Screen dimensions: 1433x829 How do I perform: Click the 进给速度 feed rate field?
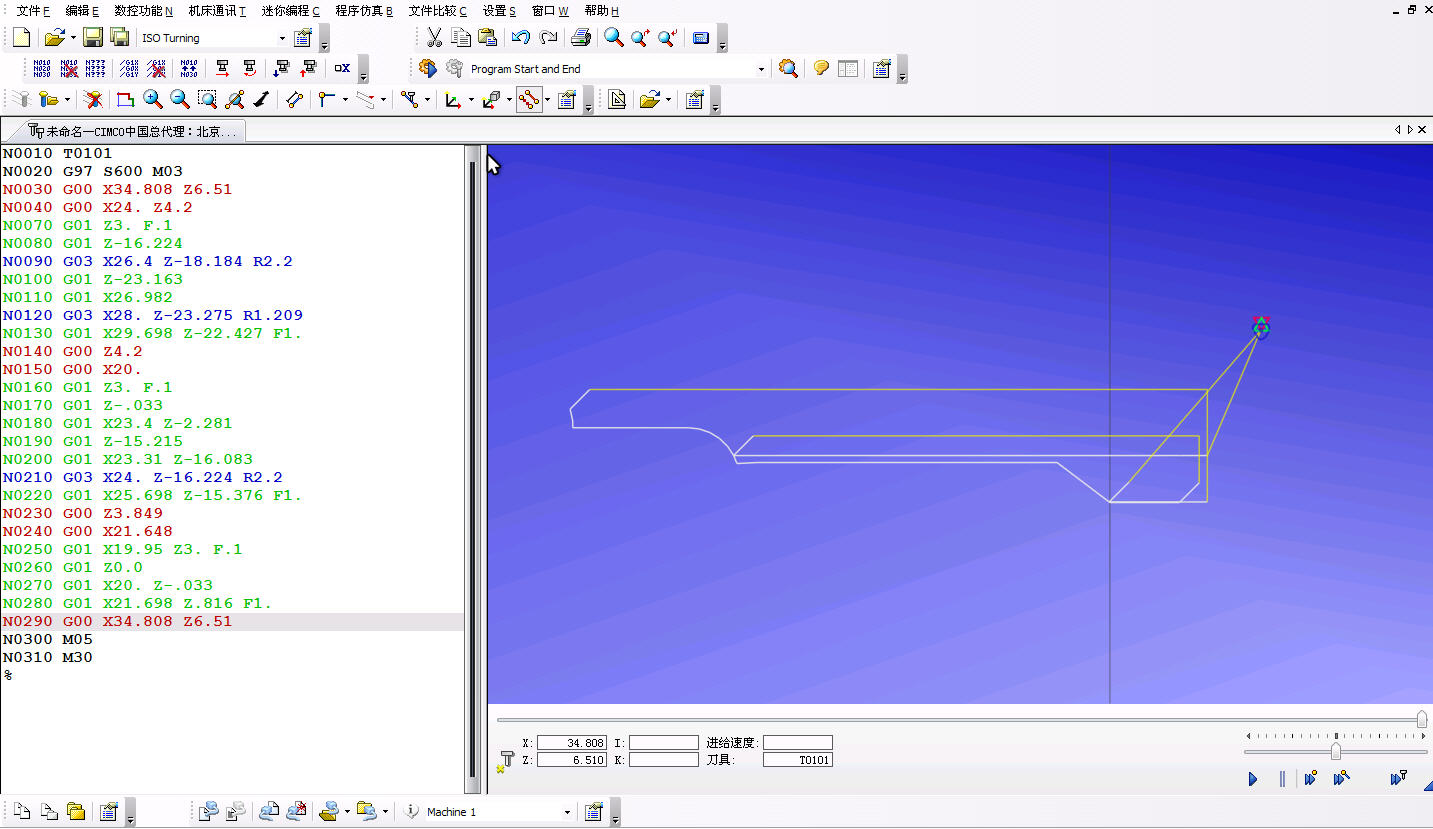pyautogui.click(x=797, y=743)
